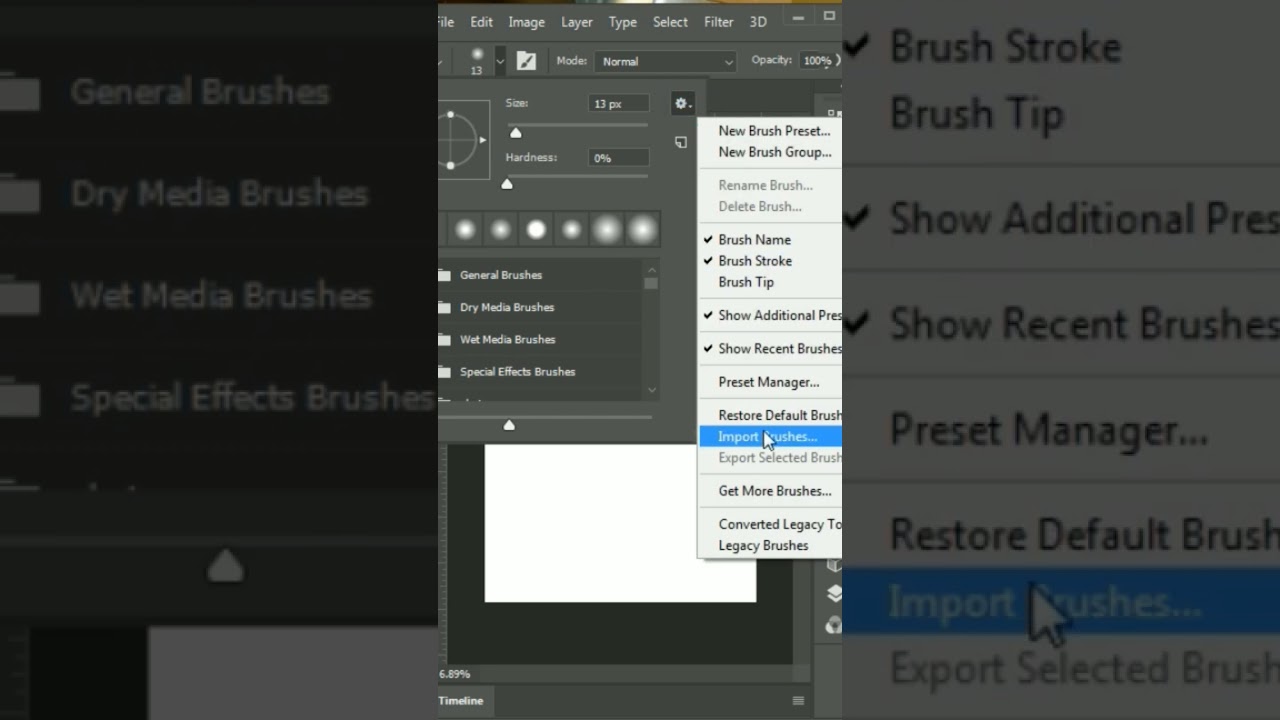Choose Delete Brush menu entry
The image size is (1280, 720).
tap(769, 206)
